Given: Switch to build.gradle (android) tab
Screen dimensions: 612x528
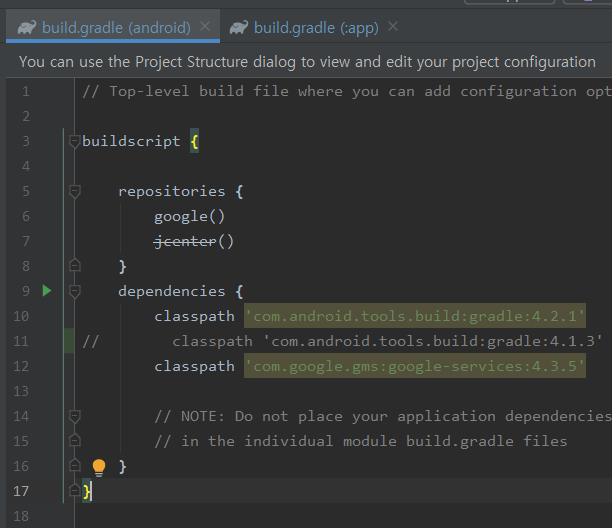Looking at the screenshot, I should tap(113, 27).
